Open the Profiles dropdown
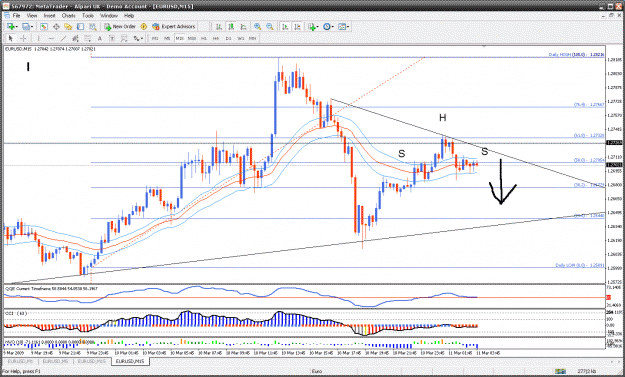Screen dimensions: 625x377 [28, 27]
